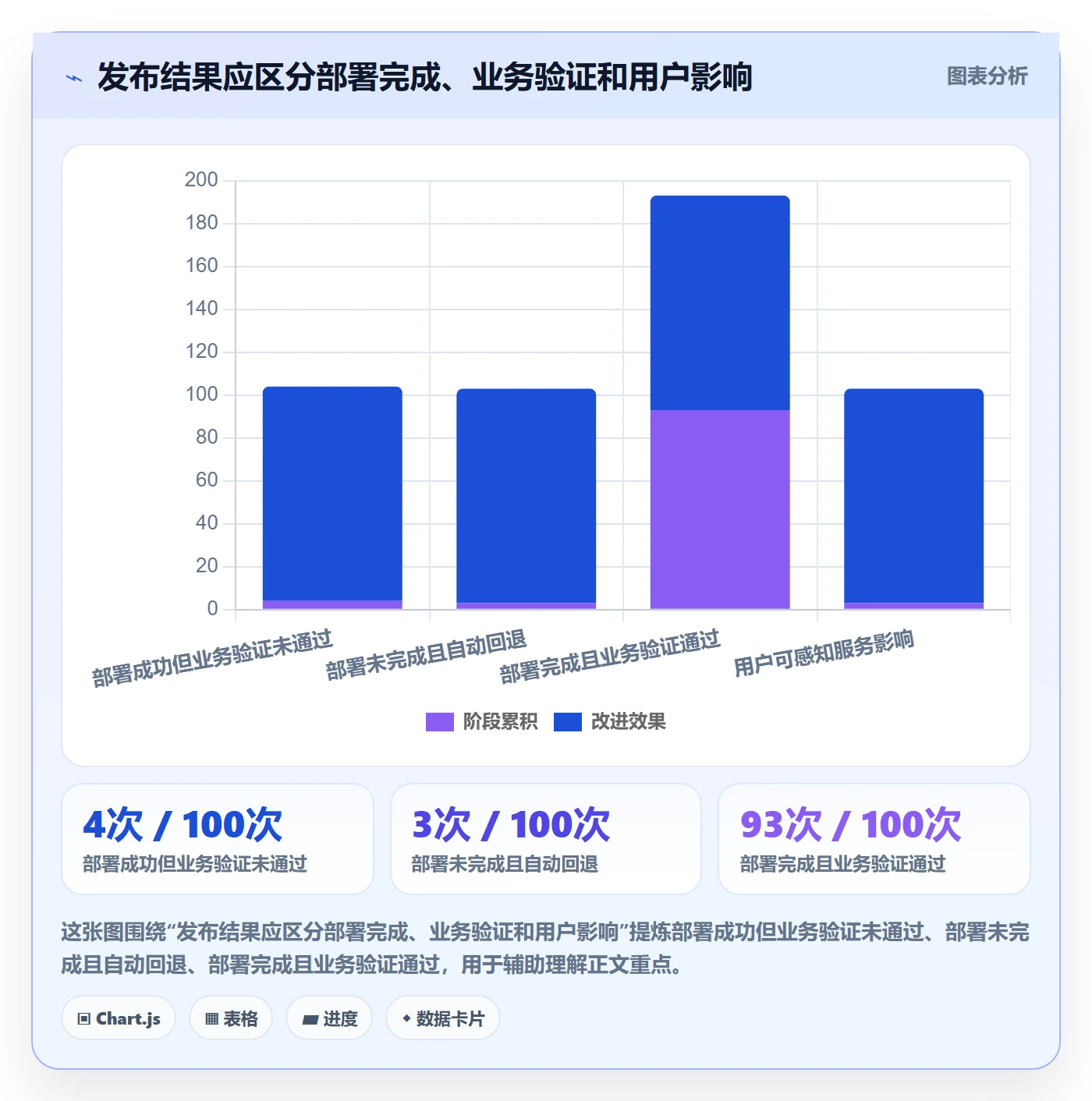Click the x-axis label 部署未完成且自动回退
Screen dimensions: 1092x1101
coord(427,655)
